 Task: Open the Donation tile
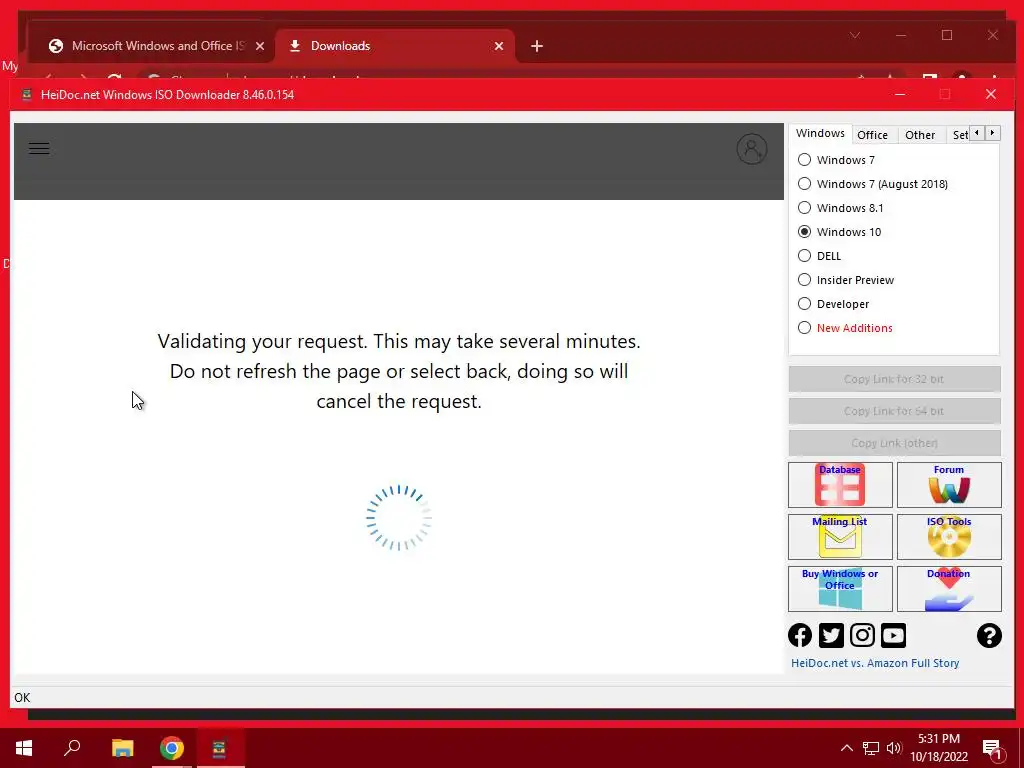tap(949, 589)
